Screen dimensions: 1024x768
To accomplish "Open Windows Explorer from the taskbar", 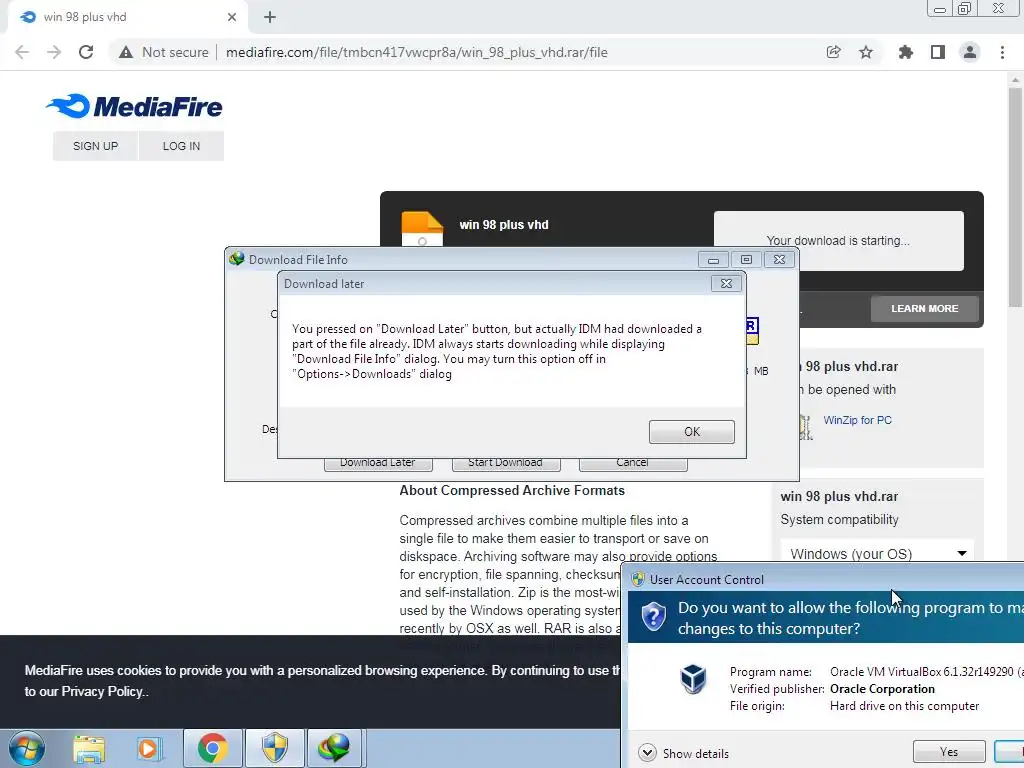I will (x=89, y=749).
